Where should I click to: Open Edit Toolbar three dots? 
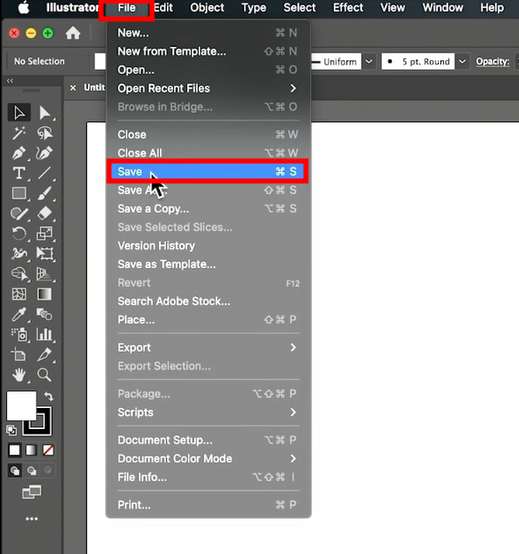tap(31, 519)
